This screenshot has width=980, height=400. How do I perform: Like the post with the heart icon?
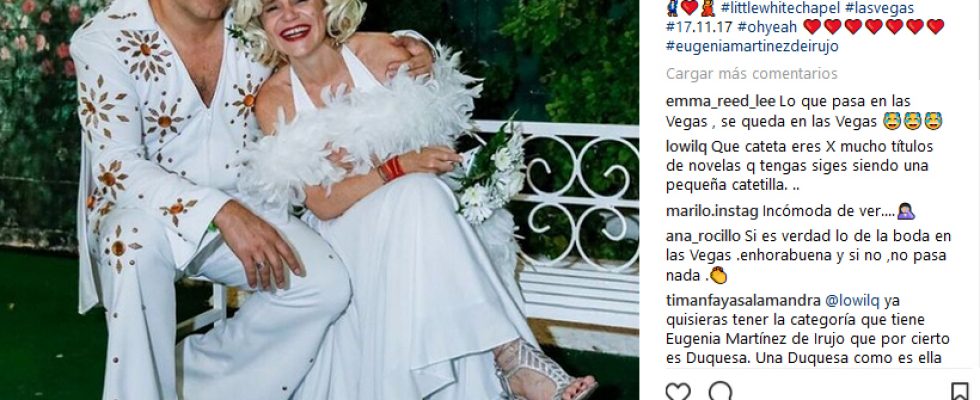click(x=678, y=391)
